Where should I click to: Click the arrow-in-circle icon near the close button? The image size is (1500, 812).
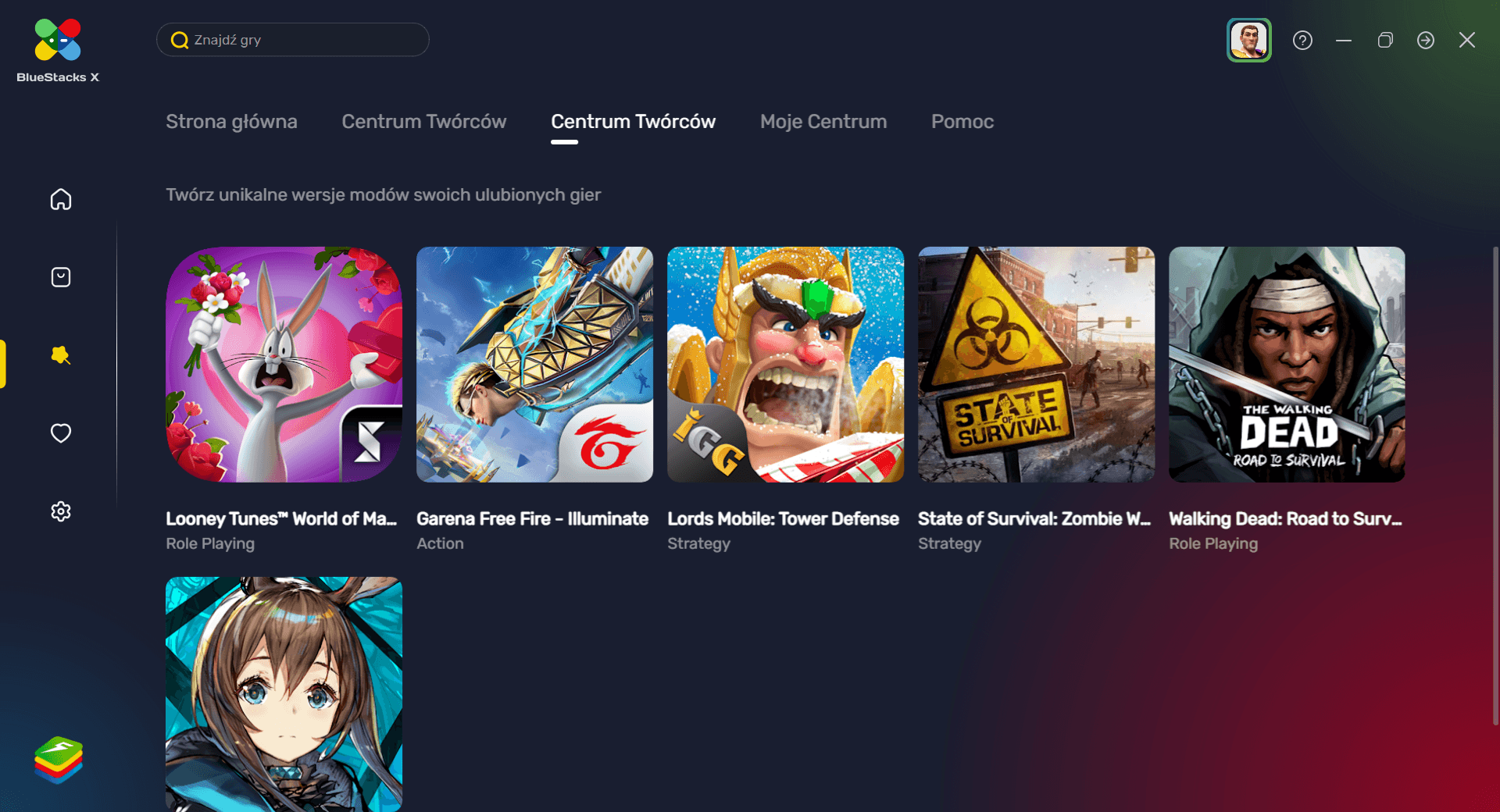(1426, 40)
